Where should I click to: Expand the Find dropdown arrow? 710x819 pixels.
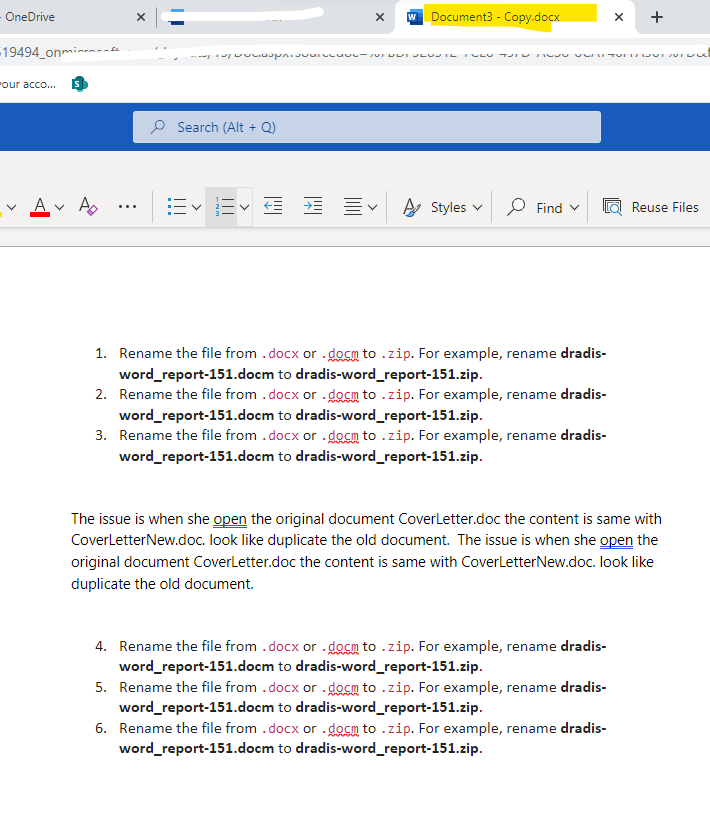coord(575,207)
